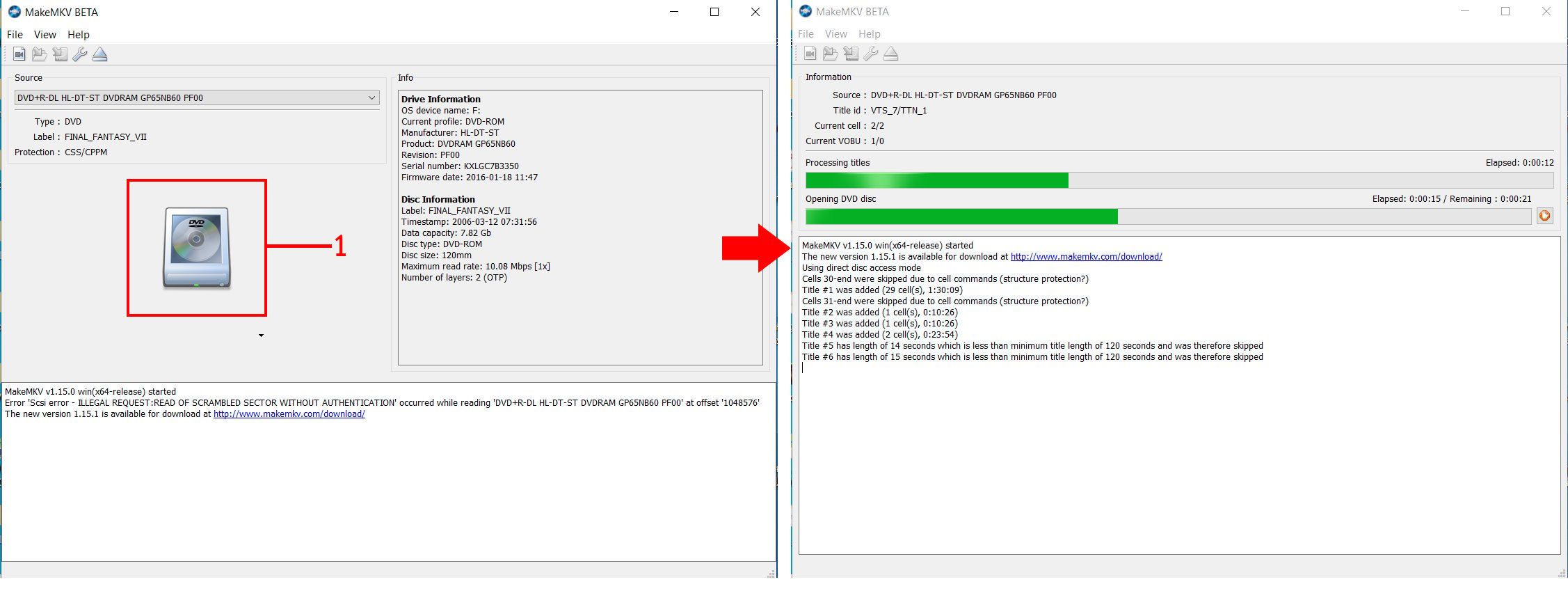Click 'Serial number: KXLGC7B3350' line

coord(460,166)
